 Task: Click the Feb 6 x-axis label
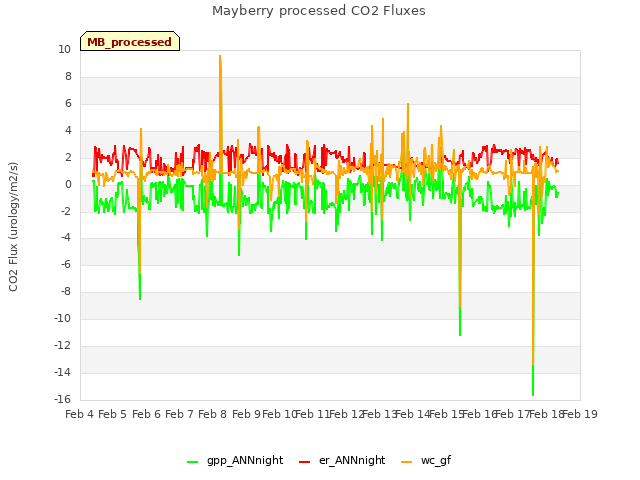tap(146, 414)
